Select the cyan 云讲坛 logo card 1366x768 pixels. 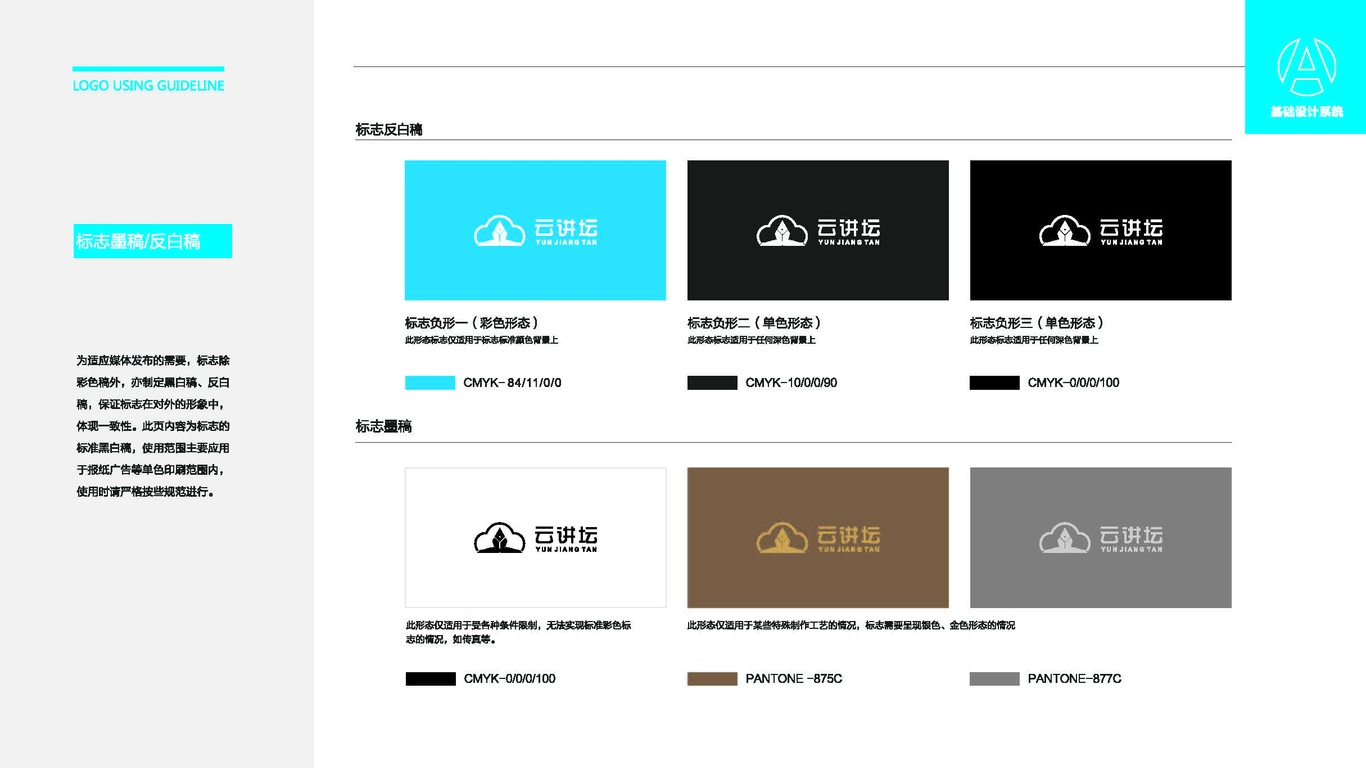(x=535, y=230)
